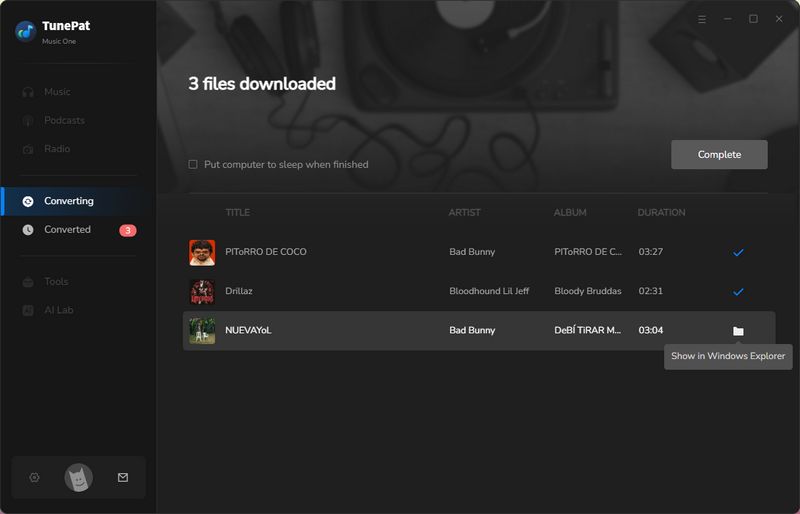Click checkmark icon for Drillaz row
This screenshot has width=800, height=514.
738,291
